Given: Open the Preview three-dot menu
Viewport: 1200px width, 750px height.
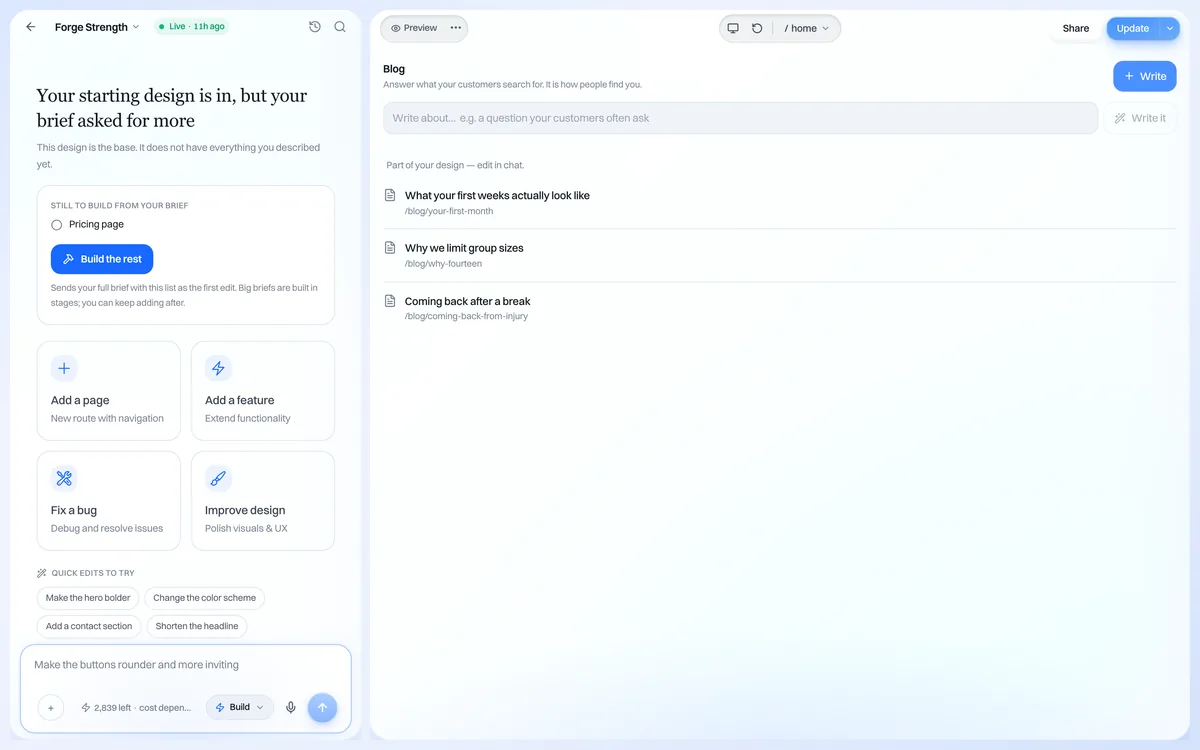Looking at the screenshot, I should pyautogui.click(x=456, y=28).
